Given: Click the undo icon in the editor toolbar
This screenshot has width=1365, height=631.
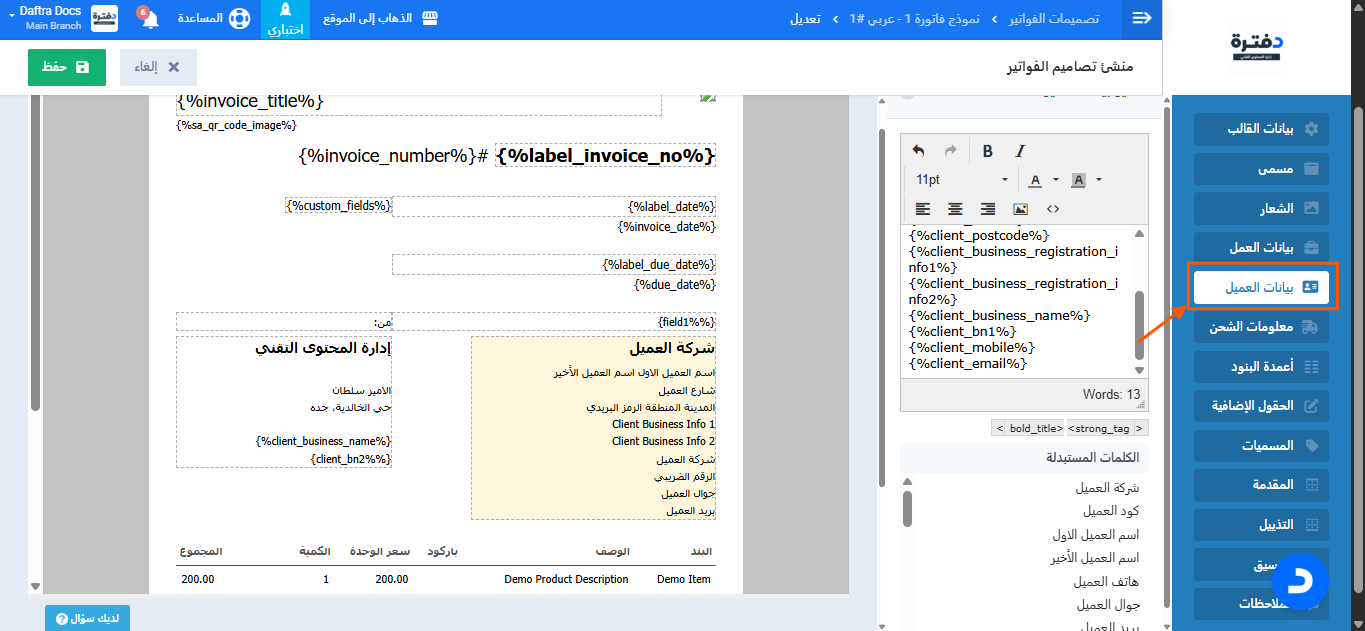Looking at the screenshot, I should pos(919,151).
